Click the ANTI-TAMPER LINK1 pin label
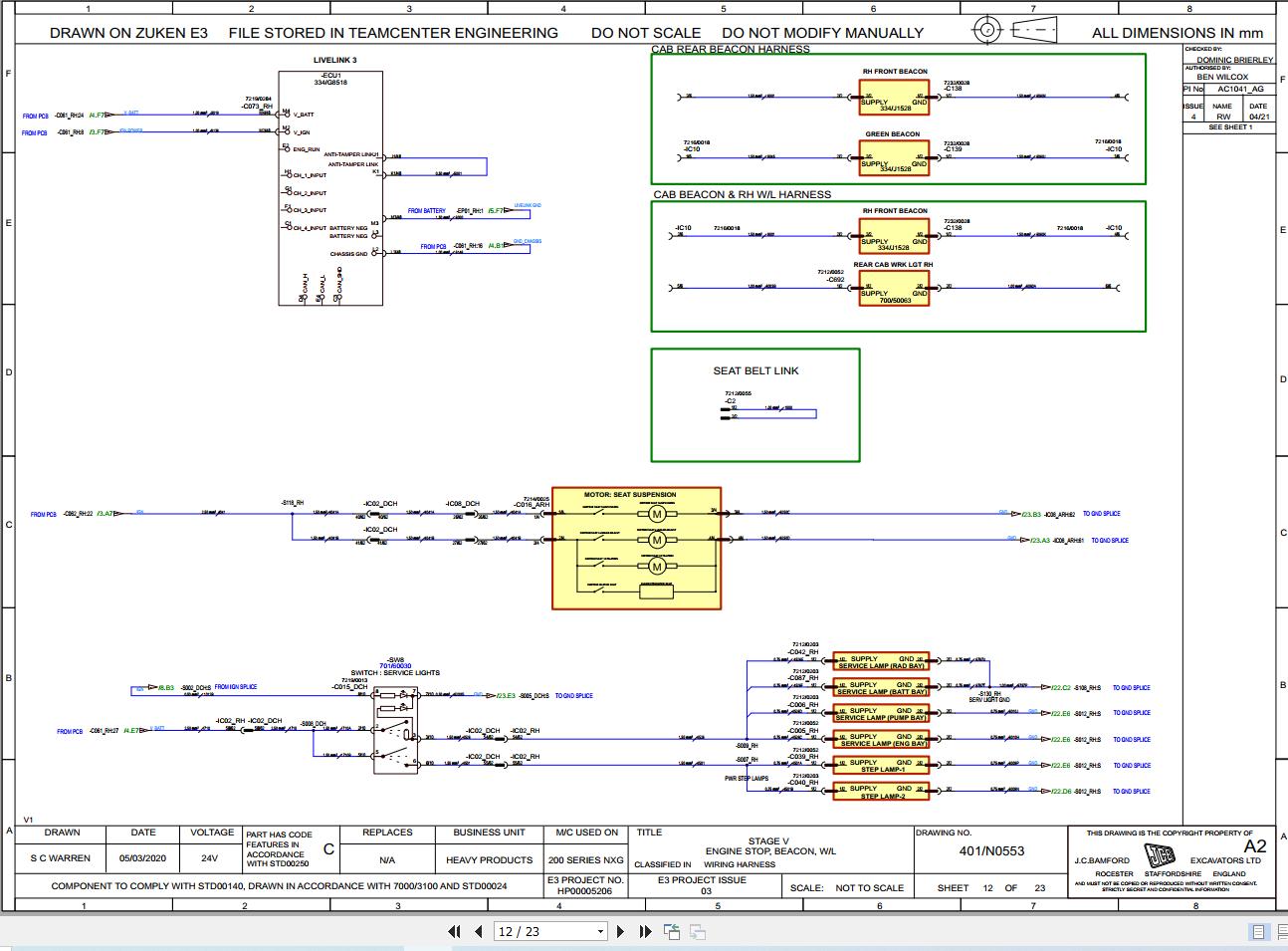1288x951 pixels. (x=353, y=155)
